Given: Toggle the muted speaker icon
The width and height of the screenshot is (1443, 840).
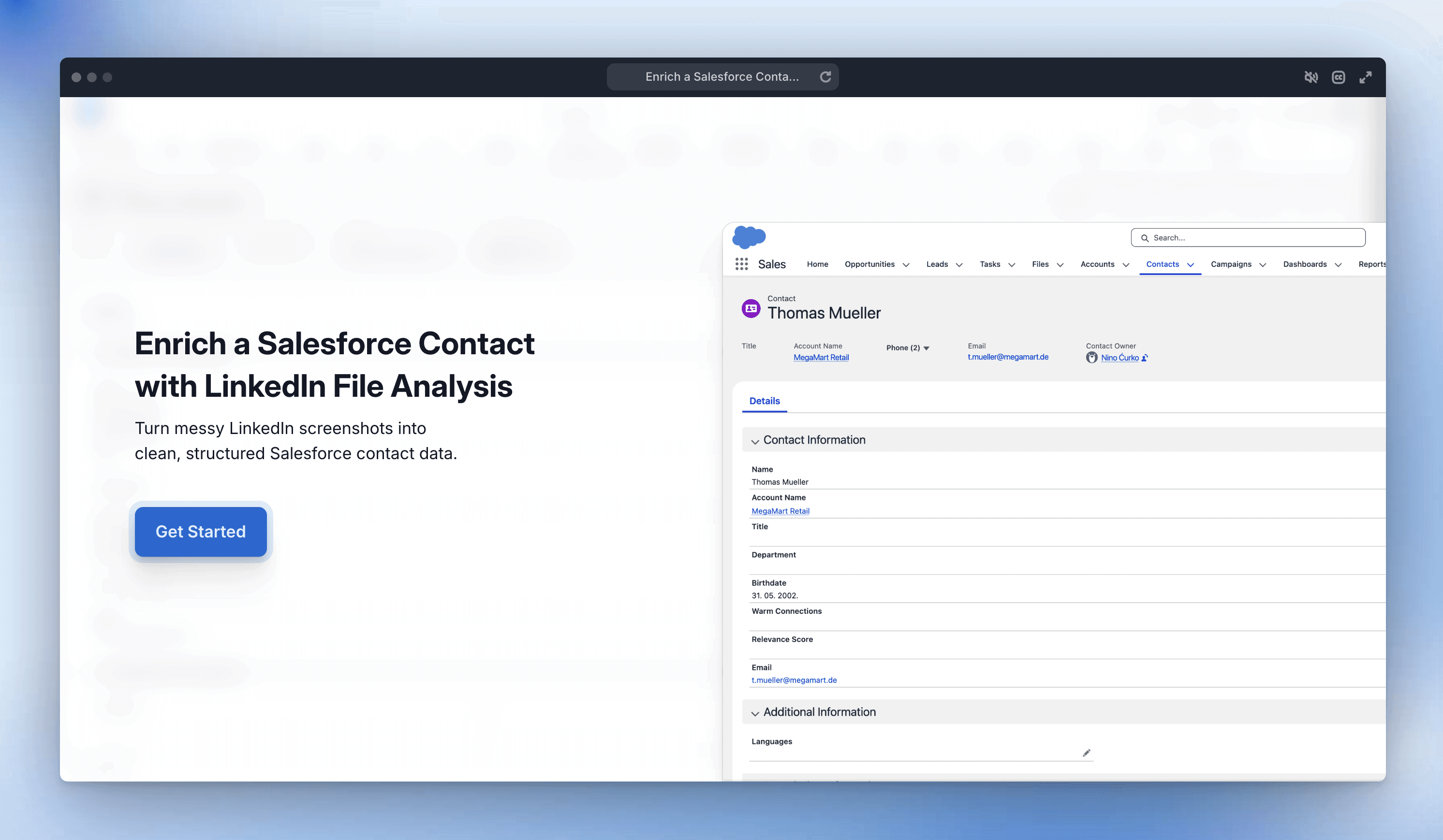Looking at the screenshot, I should [1310, 77].
